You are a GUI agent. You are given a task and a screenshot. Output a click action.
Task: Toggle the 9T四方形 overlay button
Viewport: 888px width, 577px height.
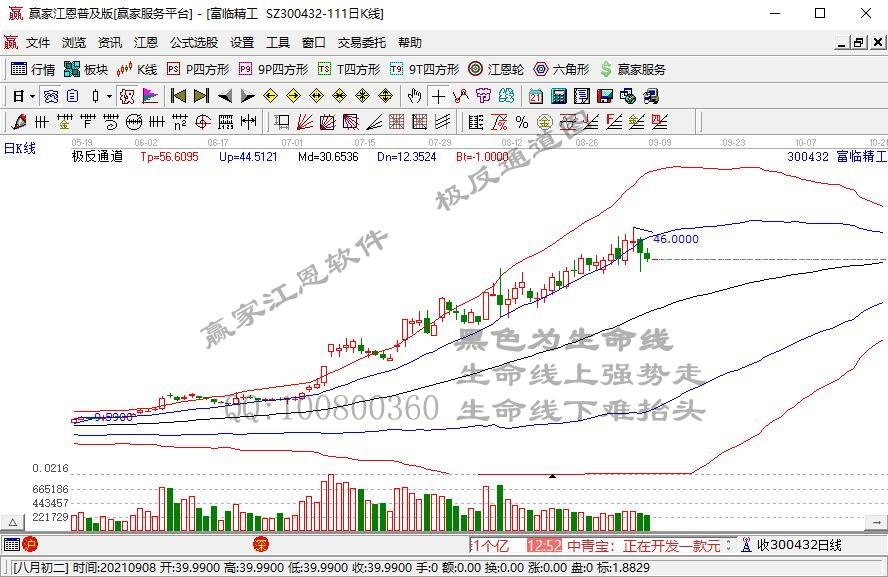point(424,69)
